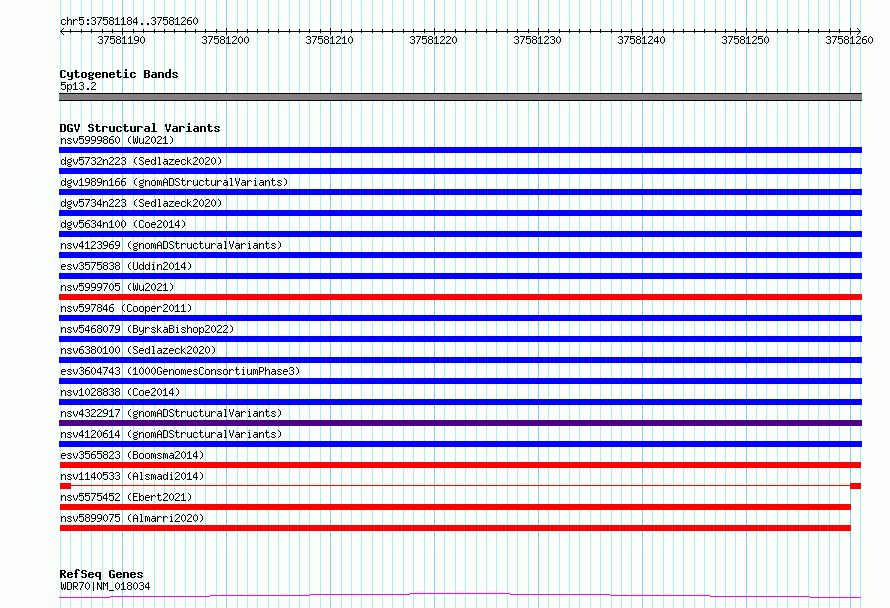Click the blue bar under nsv5999860
This screenshot has height=608, width=890.
point(460,150)
